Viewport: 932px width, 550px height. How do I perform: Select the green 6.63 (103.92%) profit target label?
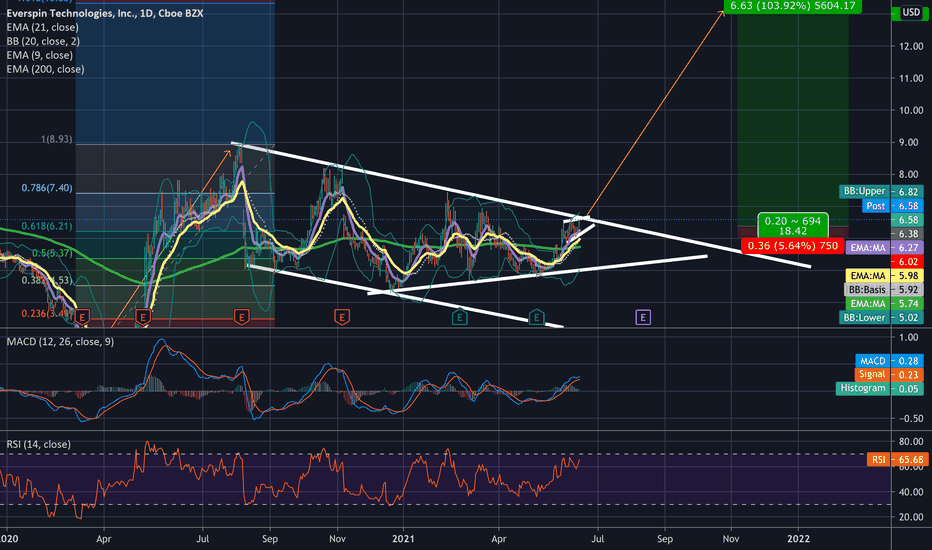(x=792, y=6)
